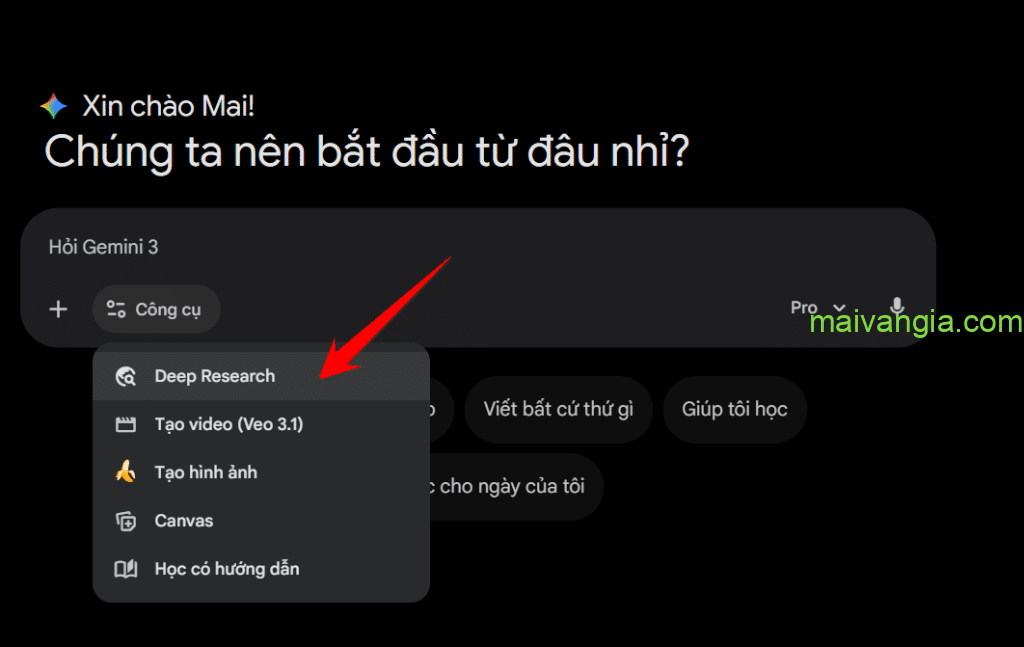Click the Deep Research magnifier icon
1024x647 pixels.
[x=125, y=376]
